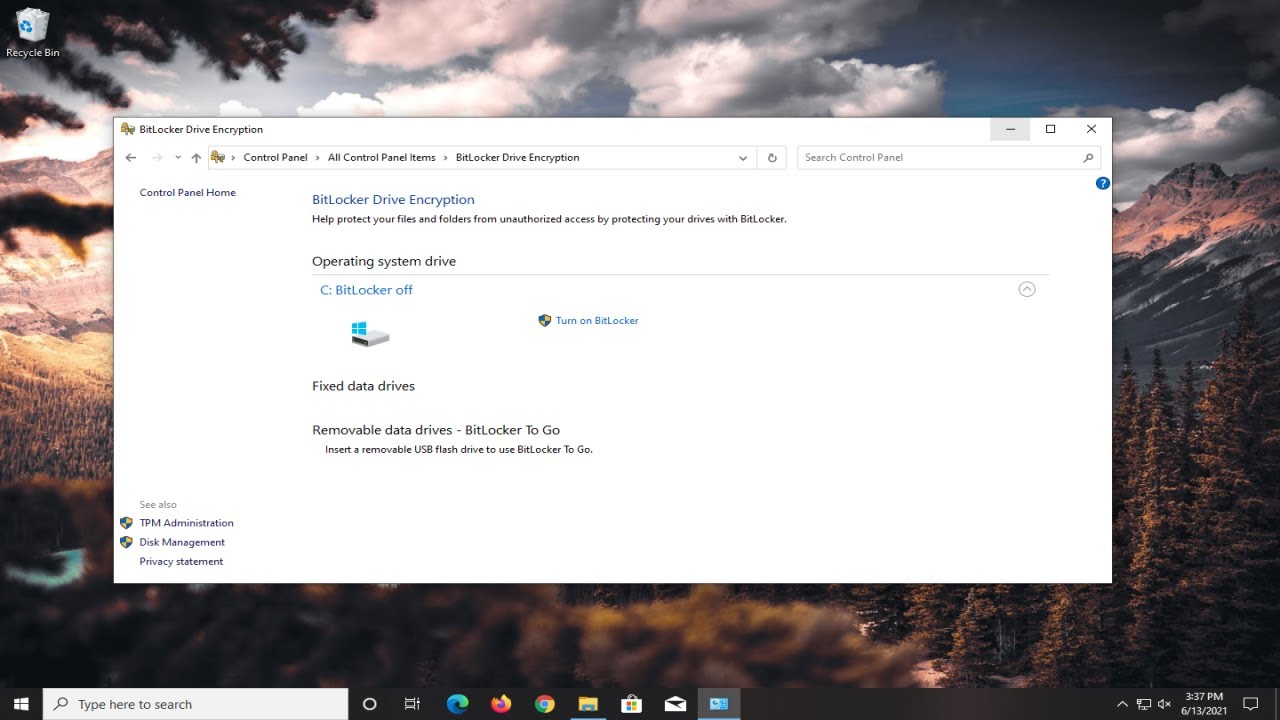This screenshot has width=1280, height=720.
Task: Open Recycle Bin on desktop
Action: pos(32,32)
